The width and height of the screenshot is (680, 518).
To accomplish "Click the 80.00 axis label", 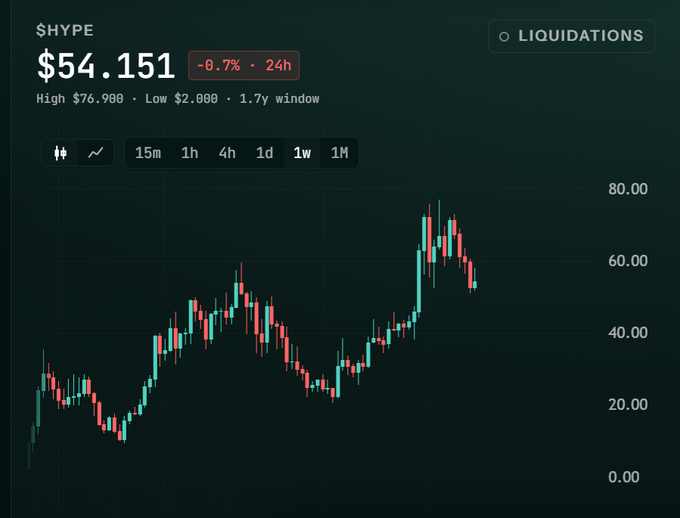I will coord(628,189).
